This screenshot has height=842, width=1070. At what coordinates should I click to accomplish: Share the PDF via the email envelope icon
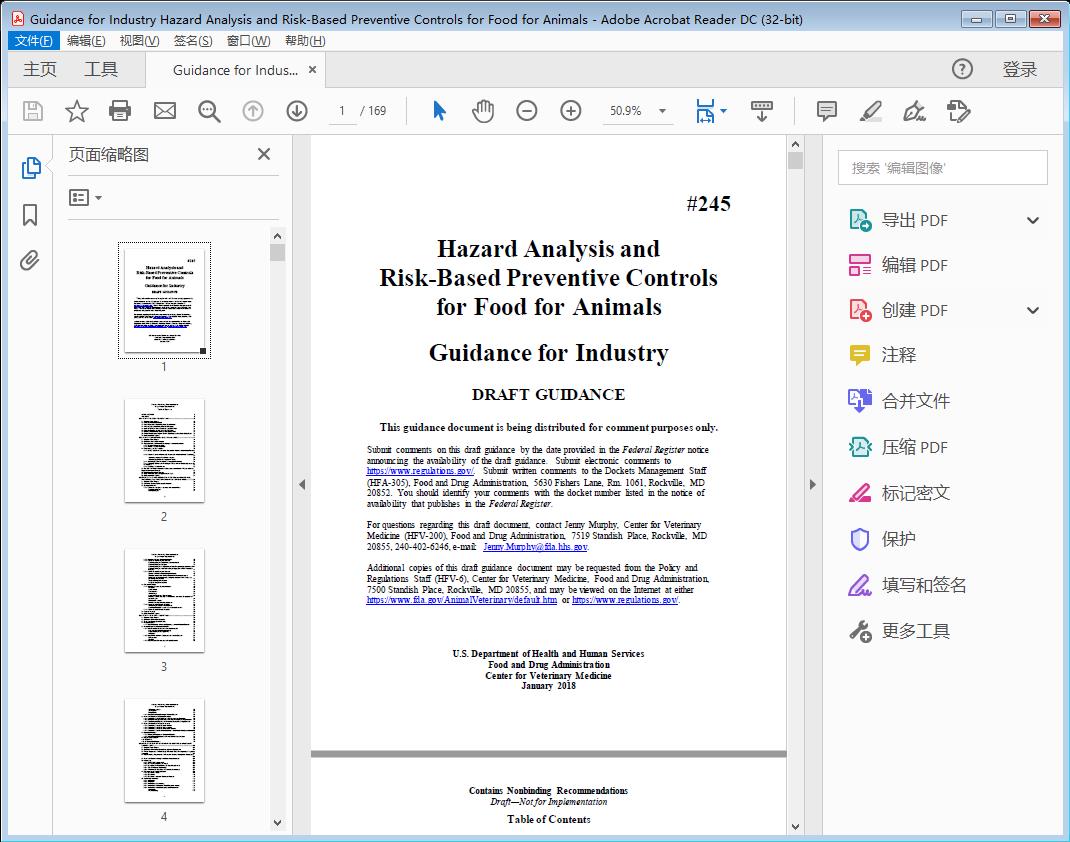coord(164,111)
